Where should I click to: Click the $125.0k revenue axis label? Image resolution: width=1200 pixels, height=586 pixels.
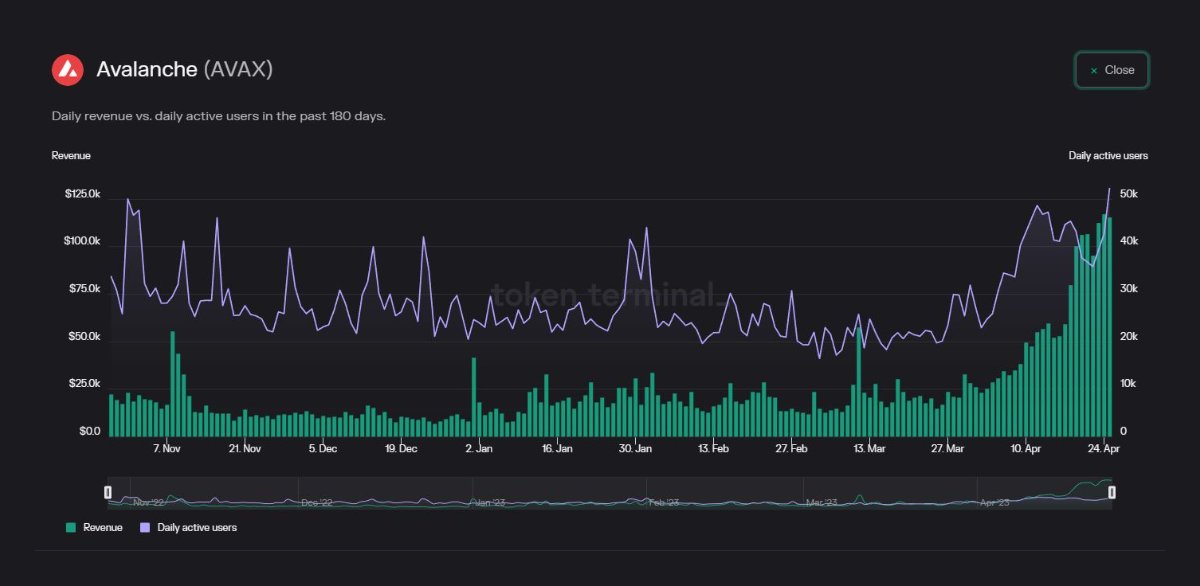tap(81, 193)
